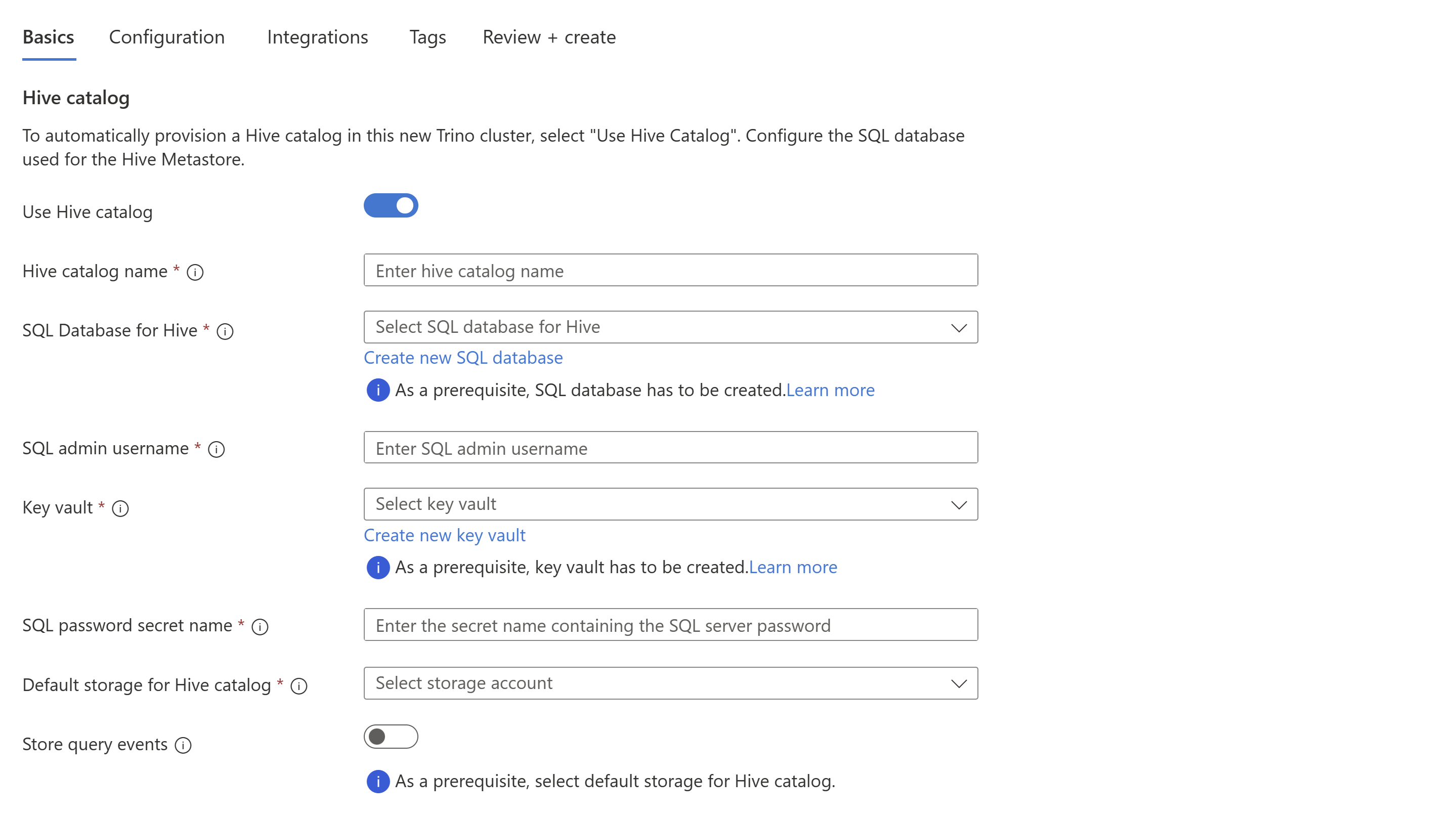Click the Learn more link for SQL database prerequisite
The width and height of the screenshot is (1456, 817).
(x=831, y=390)
